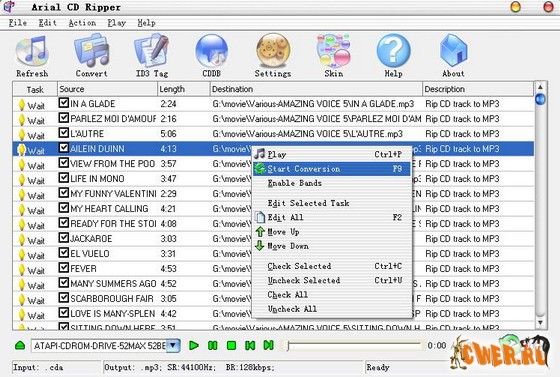Click the VIEW FROM THE POO length 3:57

(x=168, y=164)
